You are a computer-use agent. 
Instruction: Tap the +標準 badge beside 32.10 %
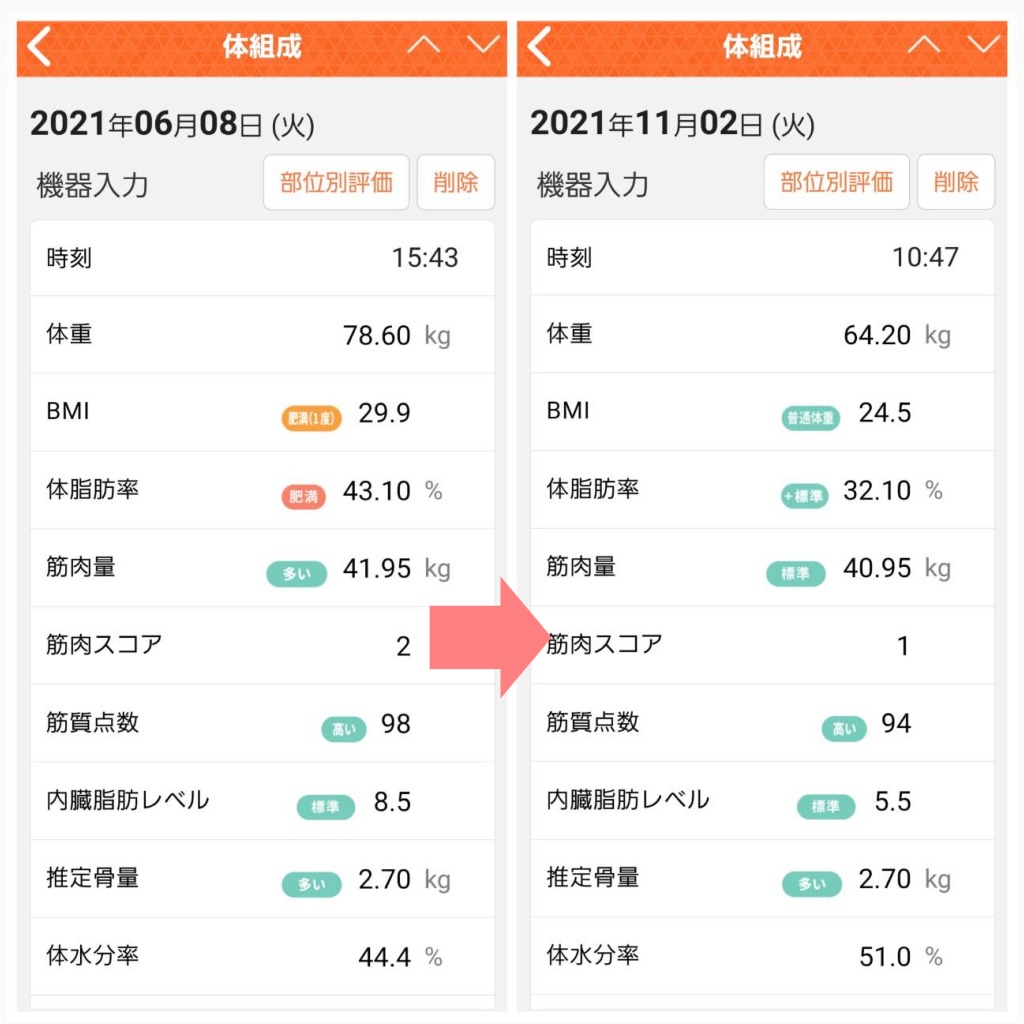pos(804,496)
